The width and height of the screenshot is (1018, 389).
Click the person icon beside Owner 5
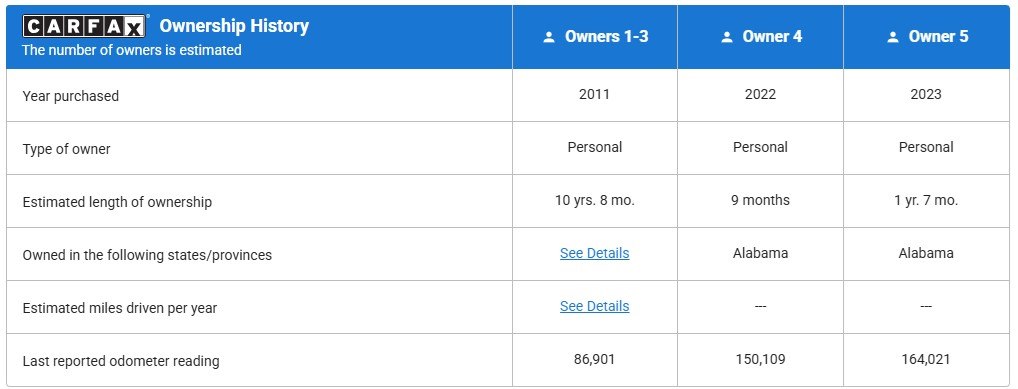coord(893,37)
